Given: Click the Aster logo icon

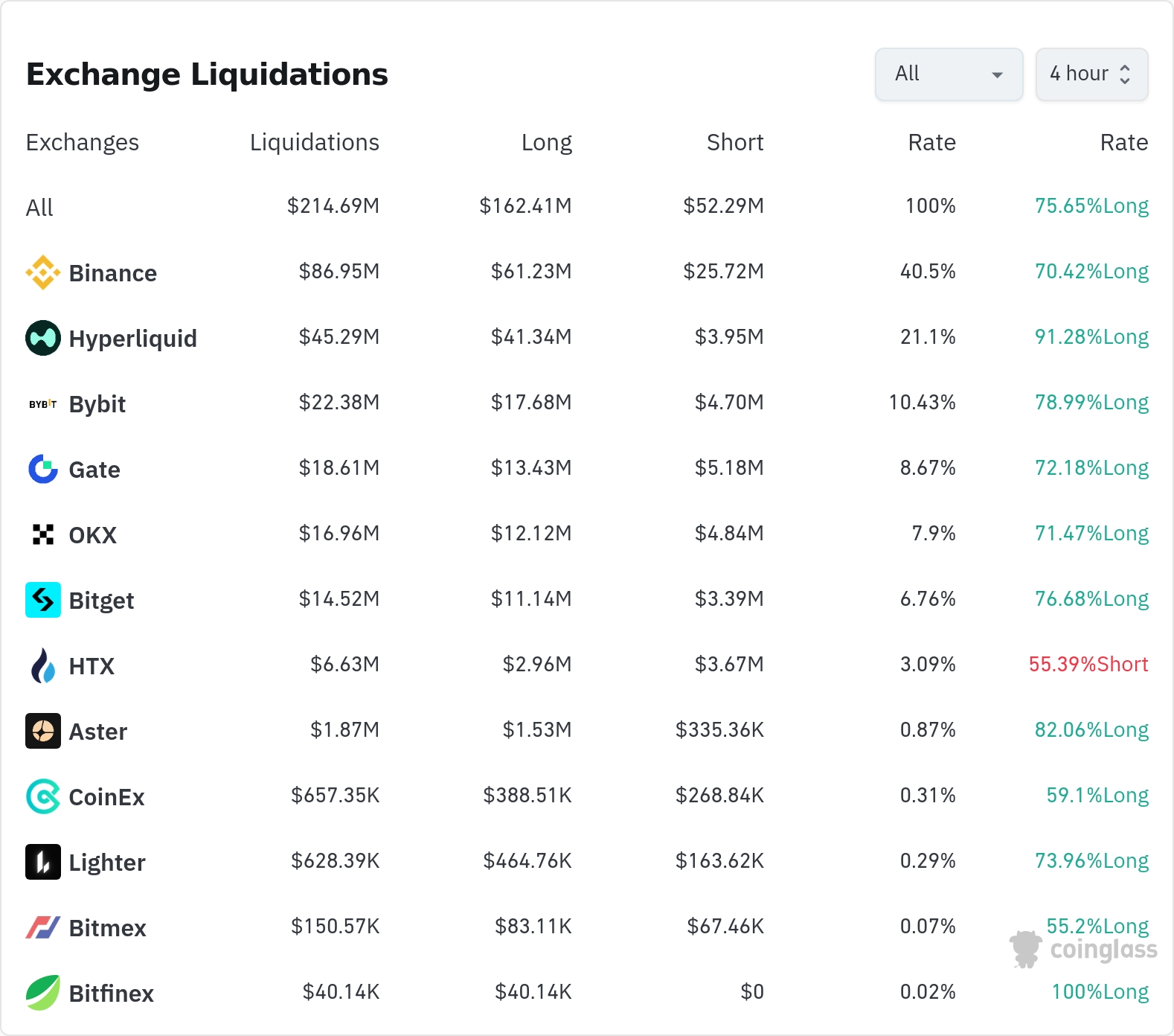Looking at the screenshot, I should click(43, 731).
